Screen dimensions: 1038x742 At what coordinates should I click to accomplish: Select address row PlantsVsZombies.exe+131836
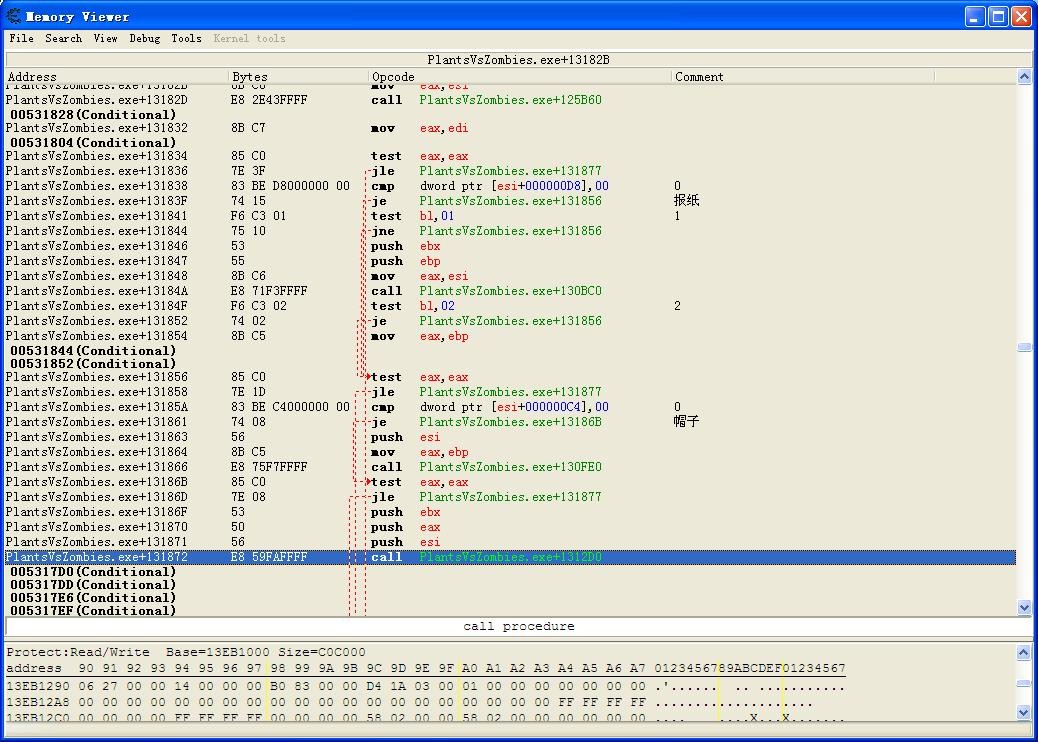point(510,171)
